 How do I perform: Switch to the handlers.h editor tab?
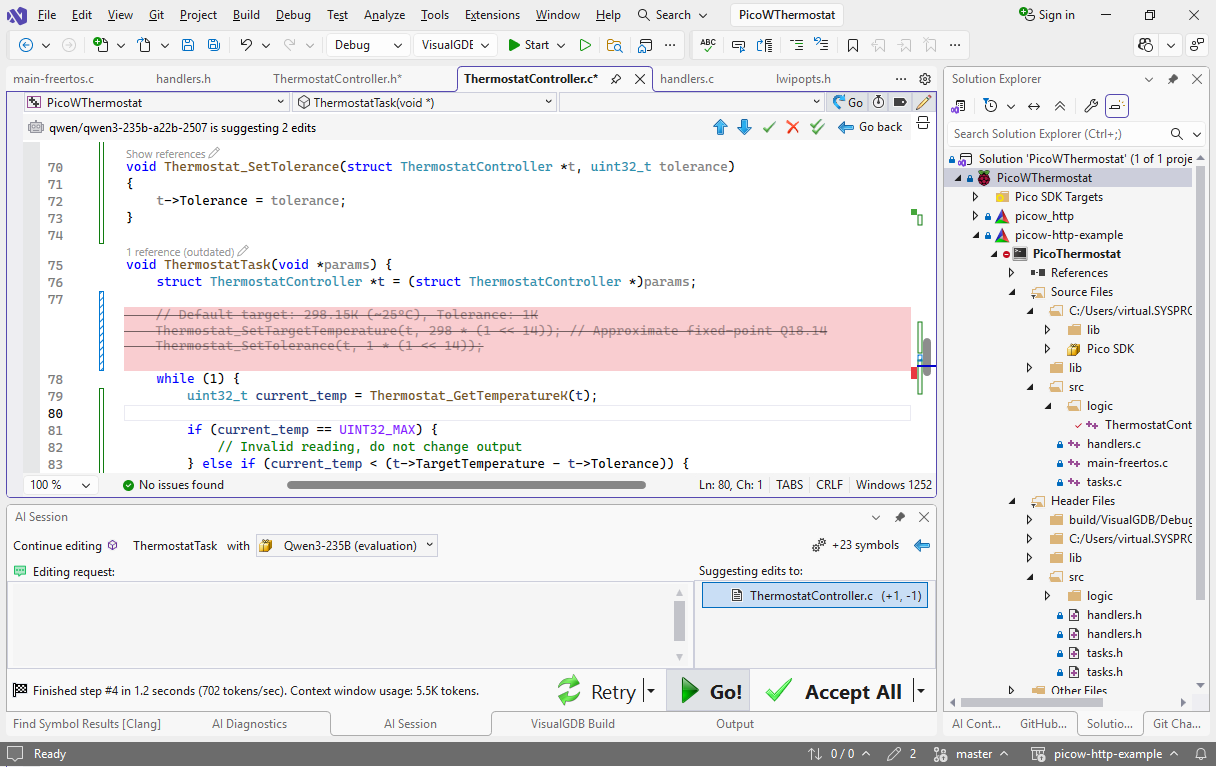183,79
